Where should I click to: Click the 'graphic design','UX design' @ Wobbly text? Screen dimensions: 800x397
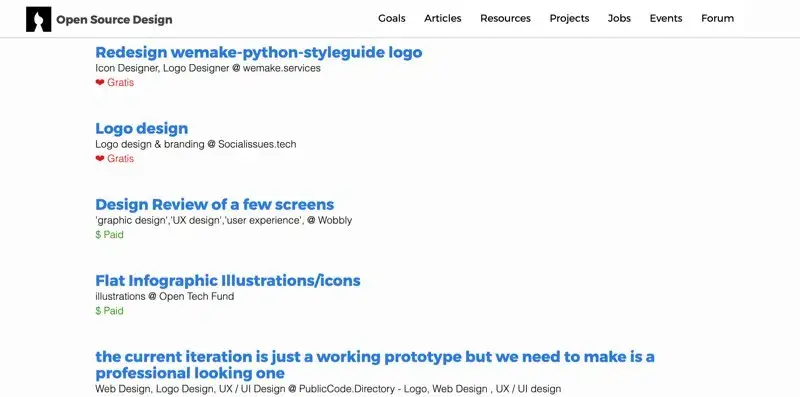point(223,220)
